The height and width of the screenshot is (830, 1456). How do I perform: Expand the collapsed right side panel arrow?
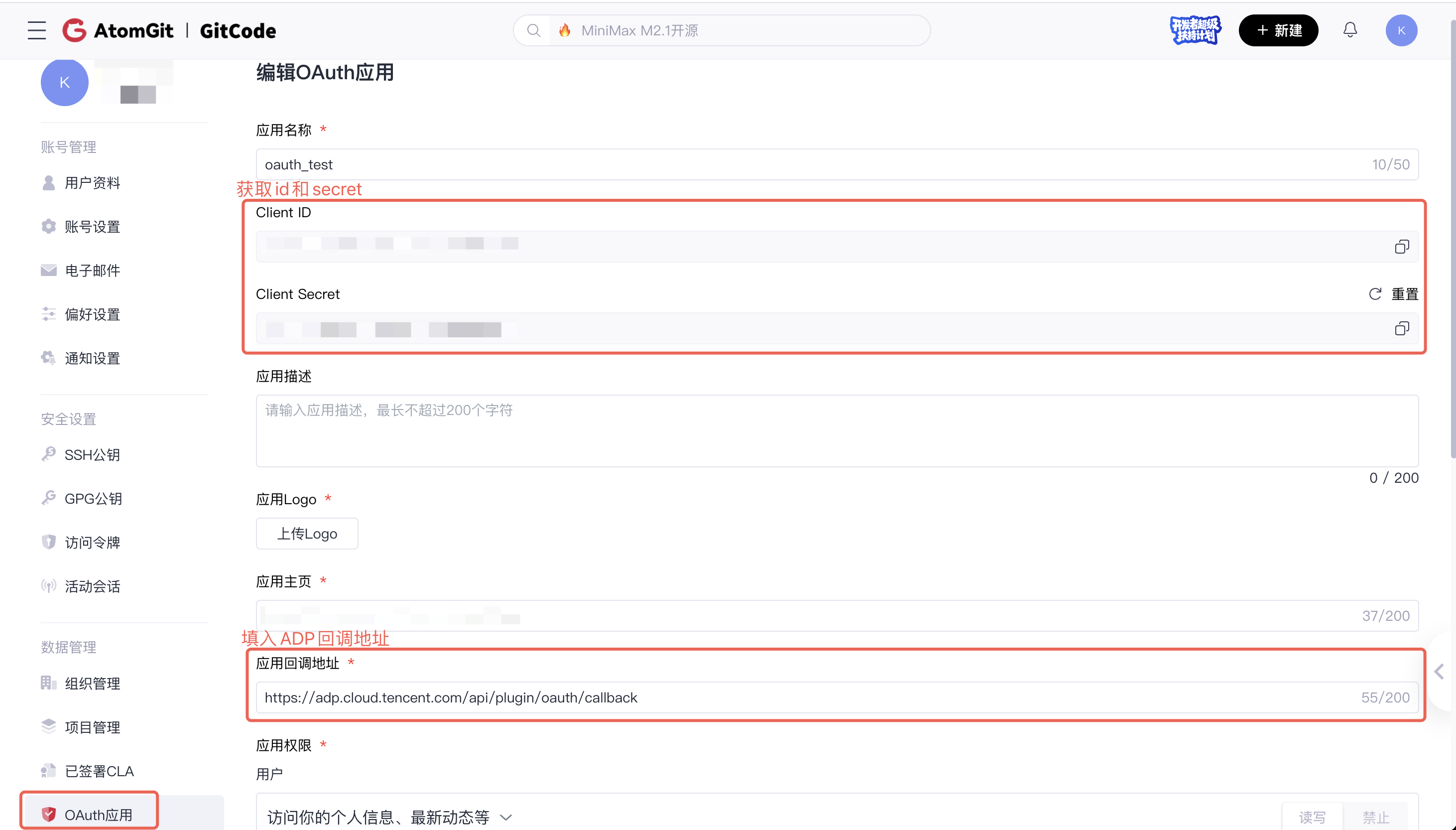pos(1439,672)
